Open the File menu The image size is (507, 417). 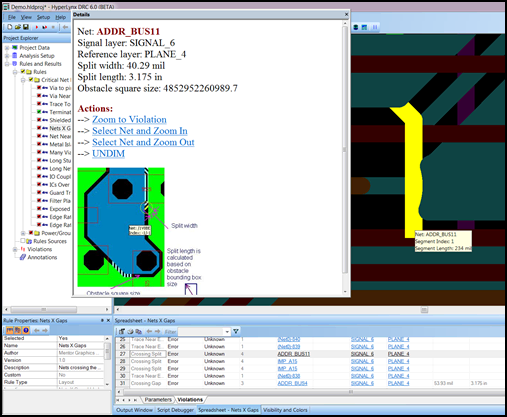click(x=12, y=17)
